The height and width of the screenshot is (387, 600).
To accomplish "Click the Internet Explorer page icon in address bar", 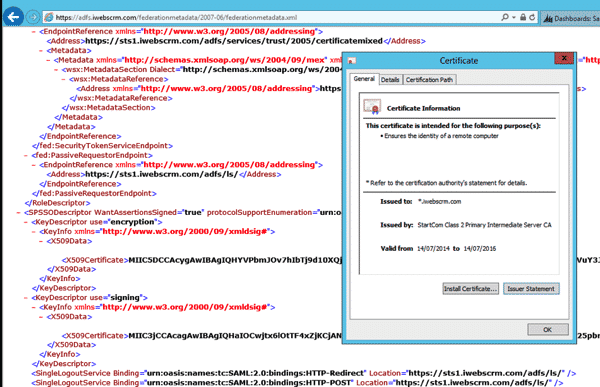I will [x=49, y=17].
